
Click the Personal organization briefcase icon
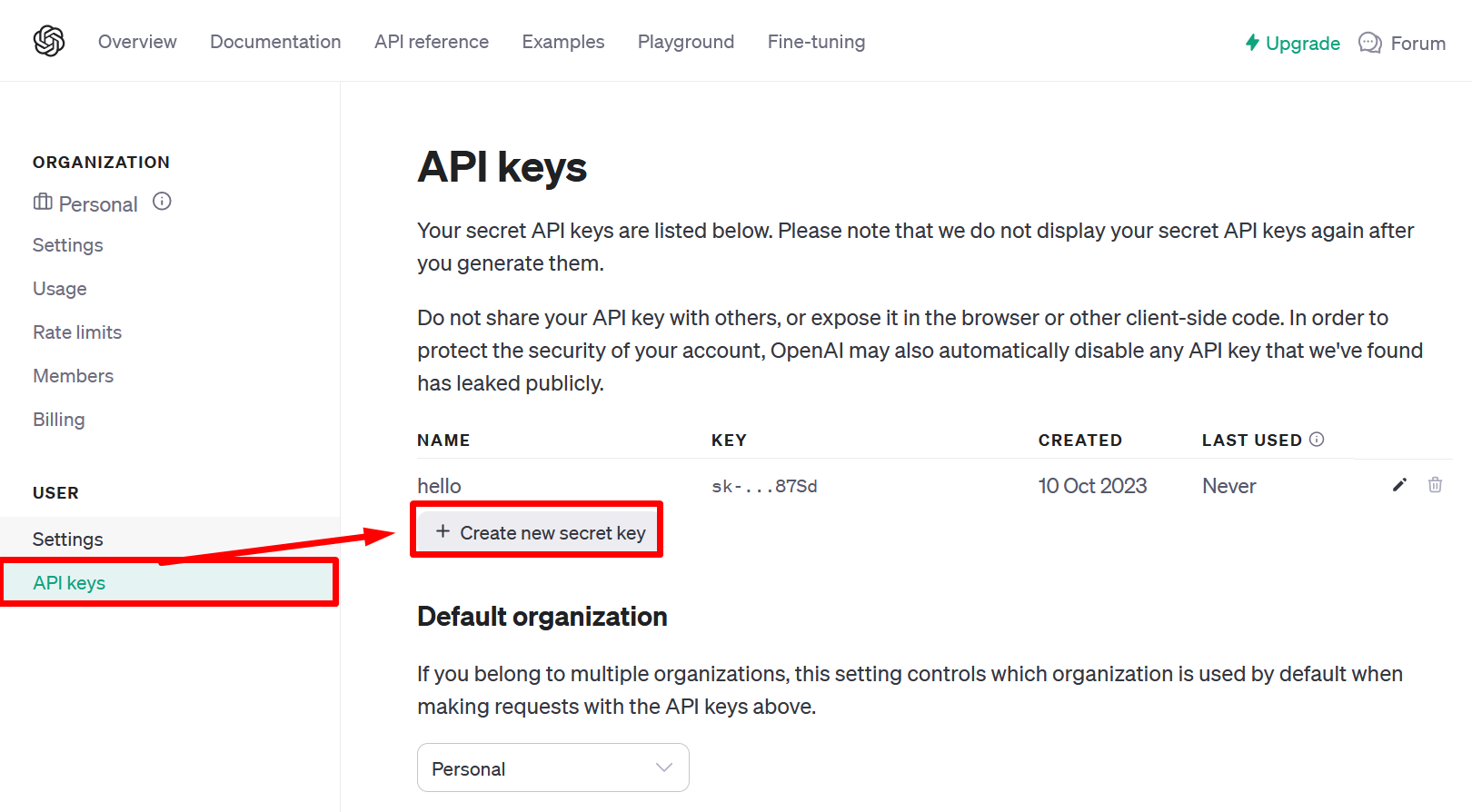coord(43,202)
